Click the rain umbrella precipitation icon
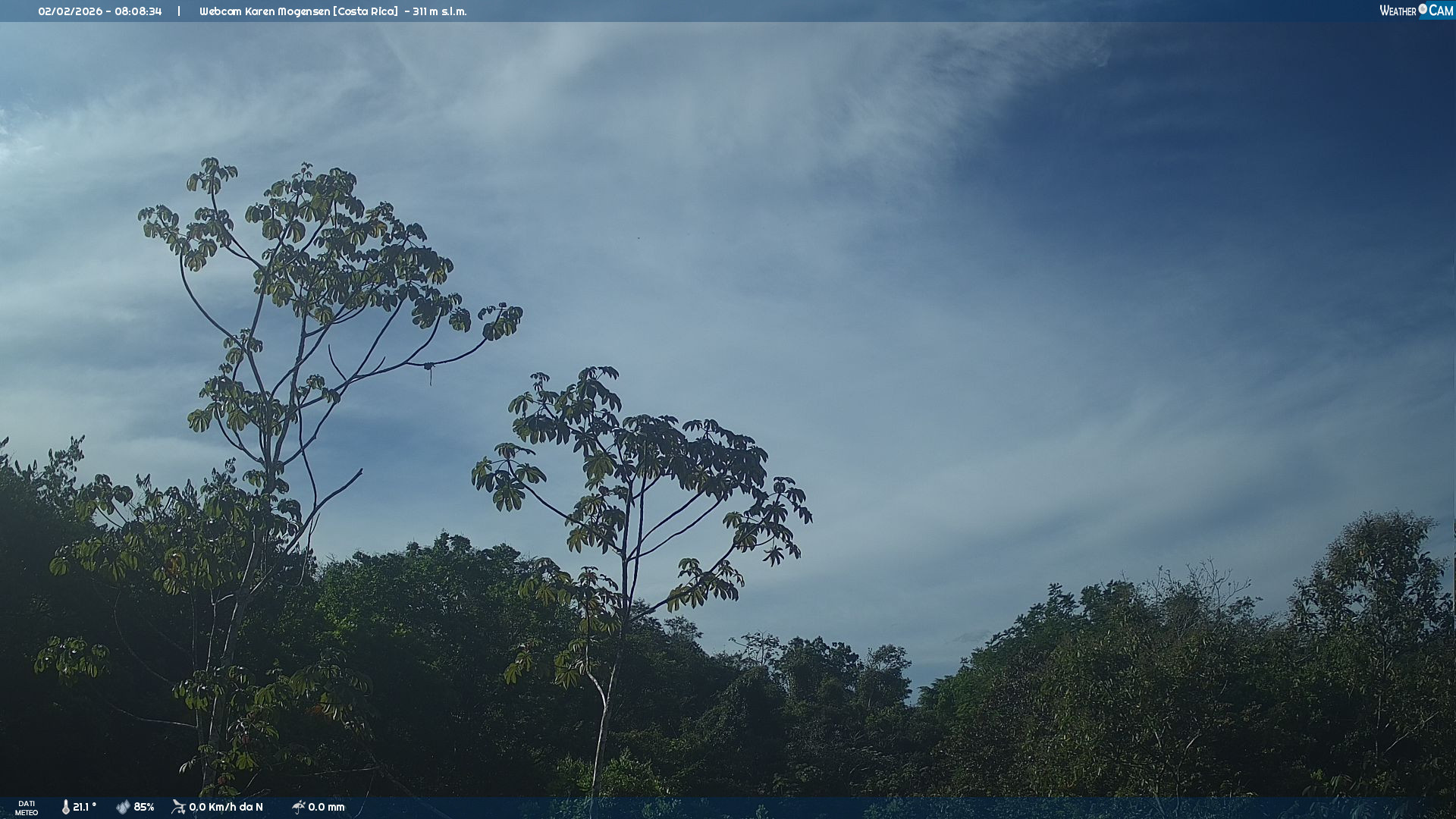The width and height of the screenshot is (1456, 819). [299, 807]
